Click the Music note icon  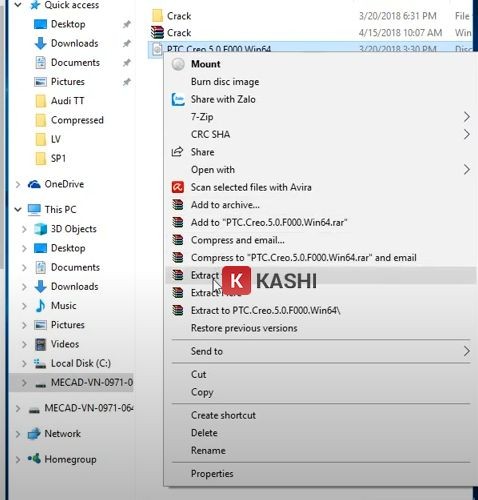[40, 306]
